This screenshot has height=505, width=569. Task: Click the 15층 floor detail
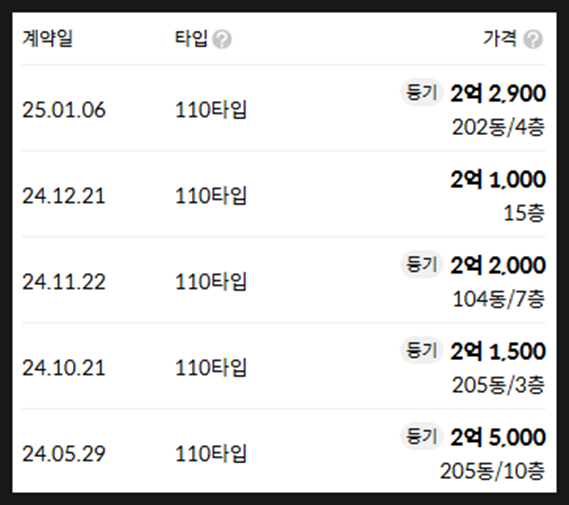(524, 213)
